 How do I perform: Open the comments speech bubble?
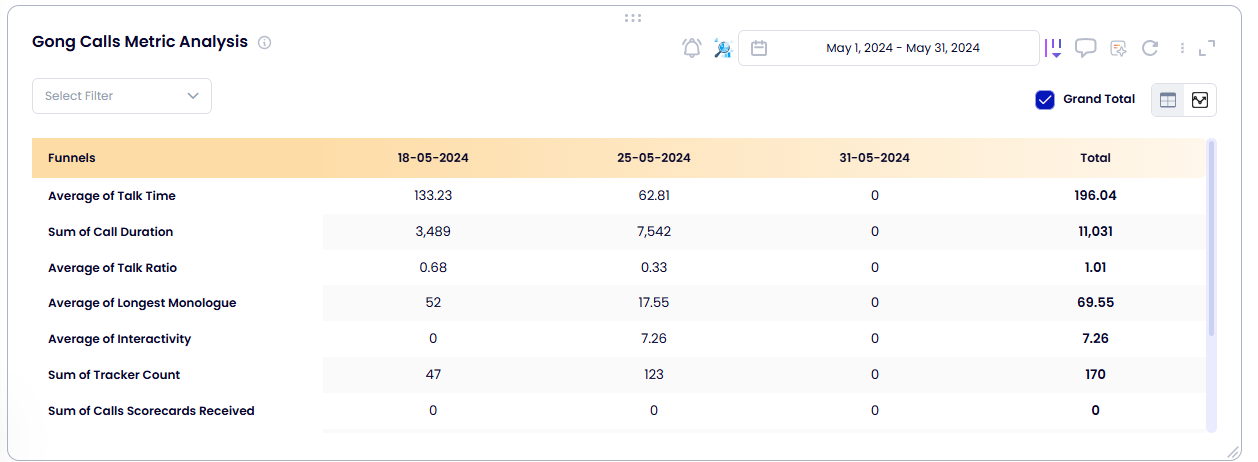pos(1085,48)
